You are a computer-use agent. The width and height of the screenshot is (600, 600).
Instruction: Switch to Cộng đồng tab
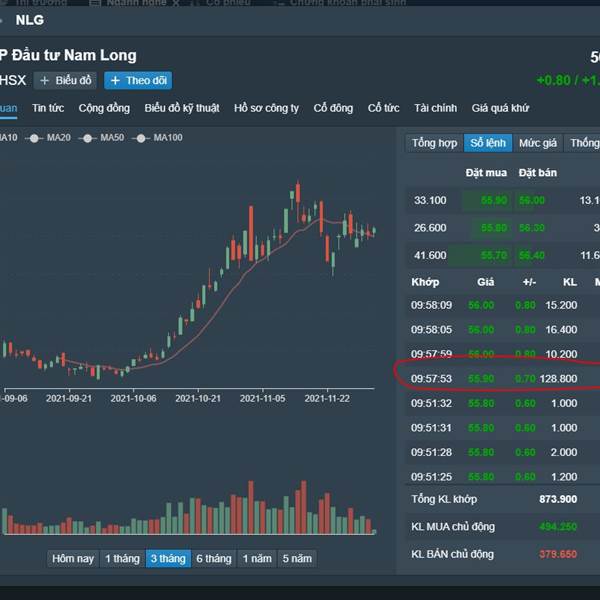(104, 108)
